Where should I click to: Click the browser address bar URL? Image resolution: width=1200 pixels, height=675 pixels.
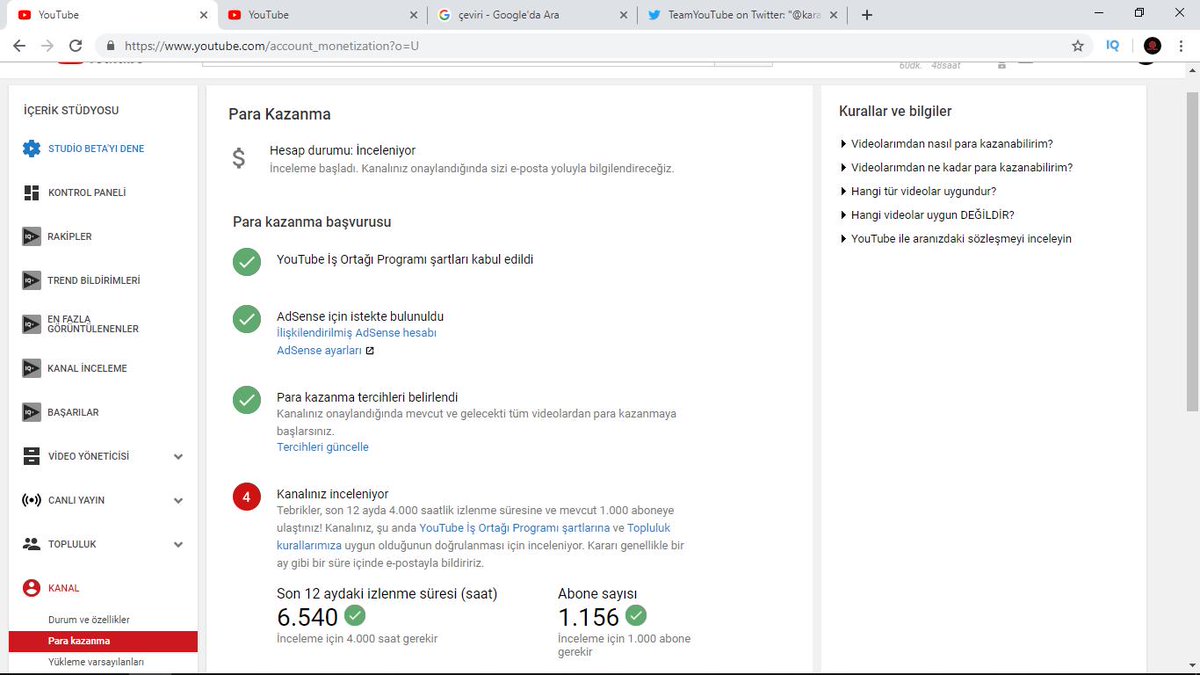pos(272,46)
